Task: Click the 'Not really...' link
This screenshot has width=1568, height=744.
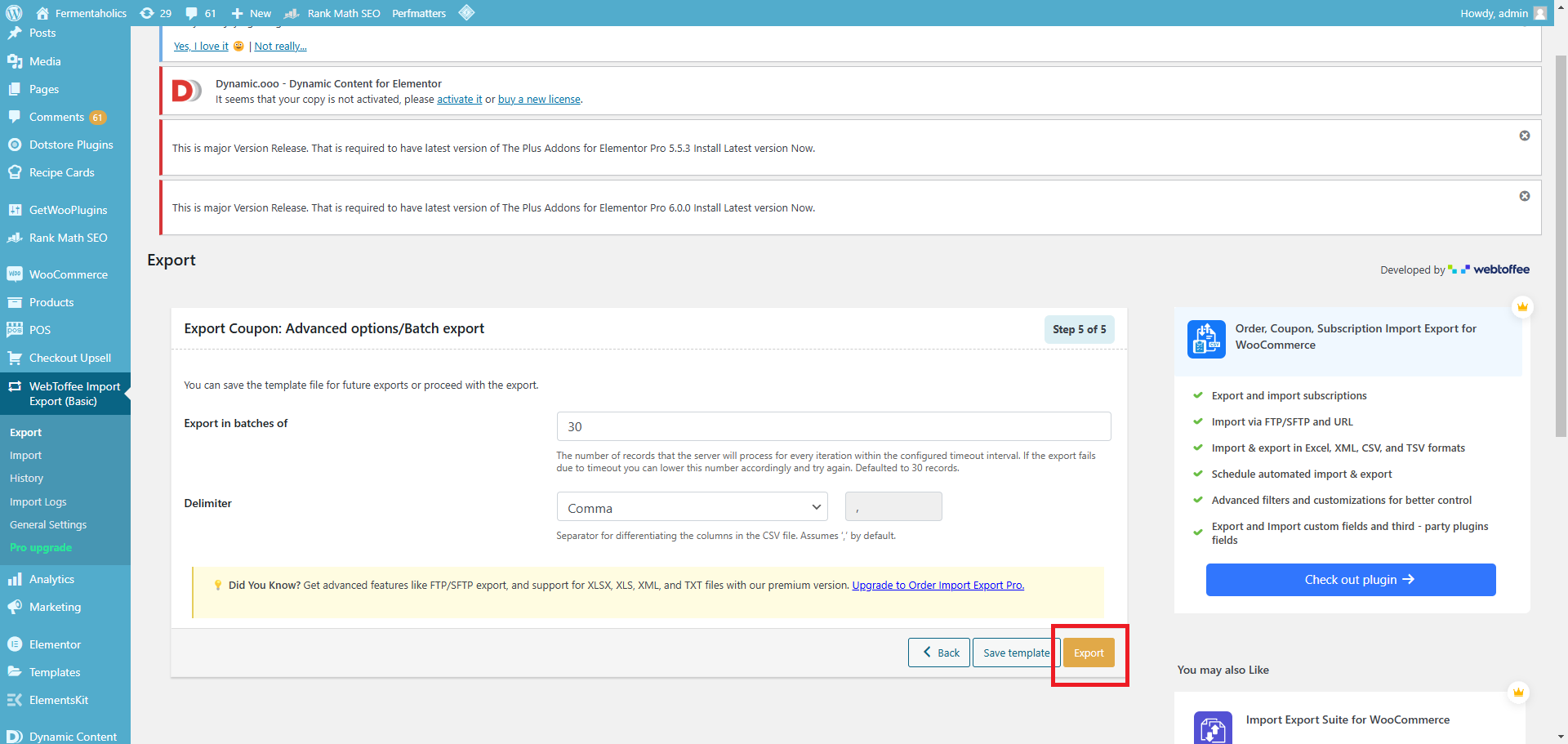Action: click(x=280, y=47)
